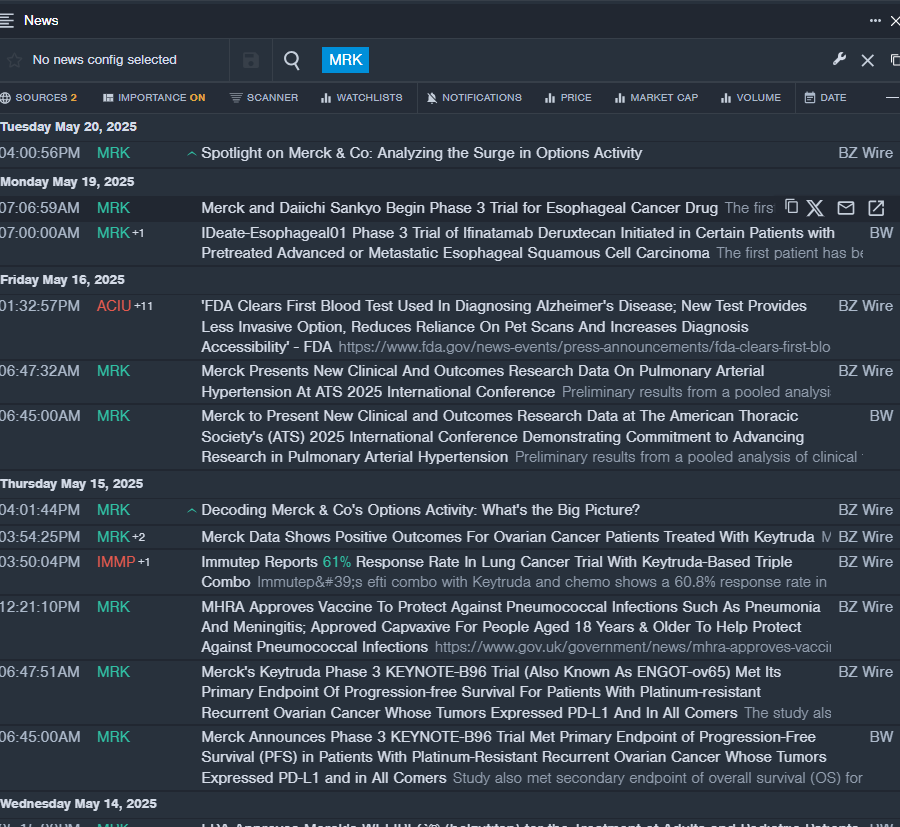The width and height of the screenshot is (900, 827).
Task: Open the Scanner filter
Action: (x=264, y=98)
